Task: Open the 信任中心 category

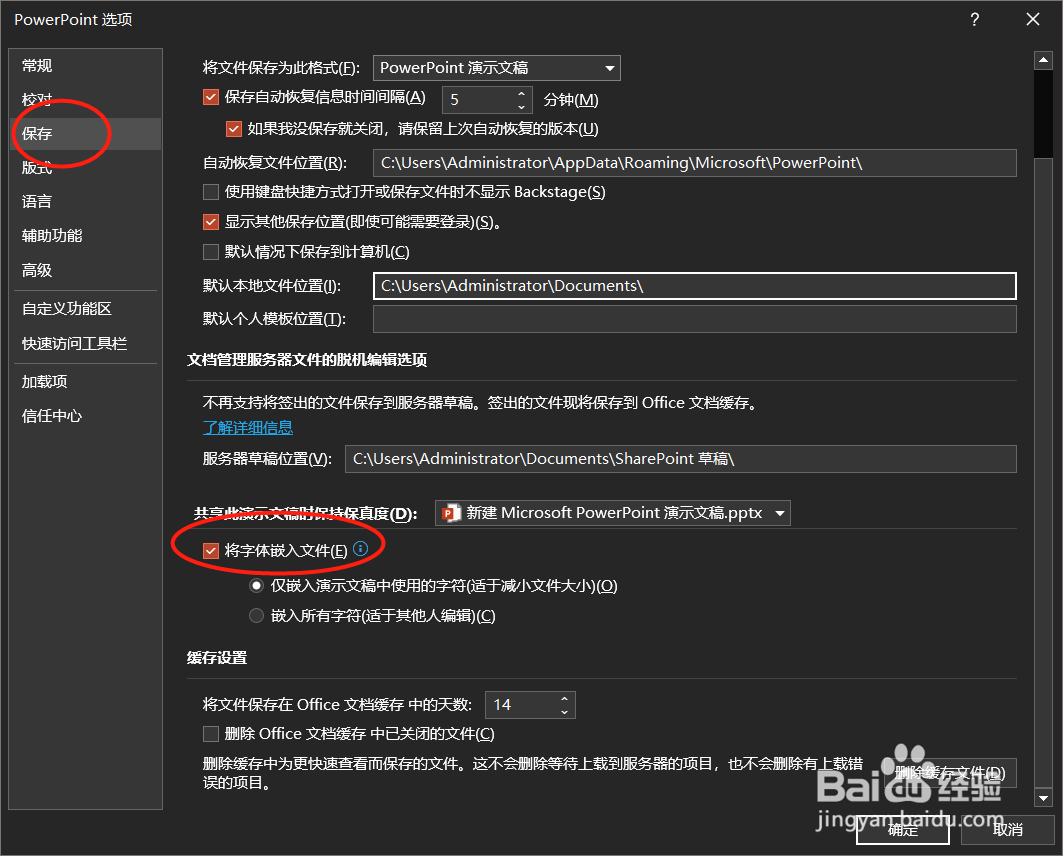Action: (85, 415)
